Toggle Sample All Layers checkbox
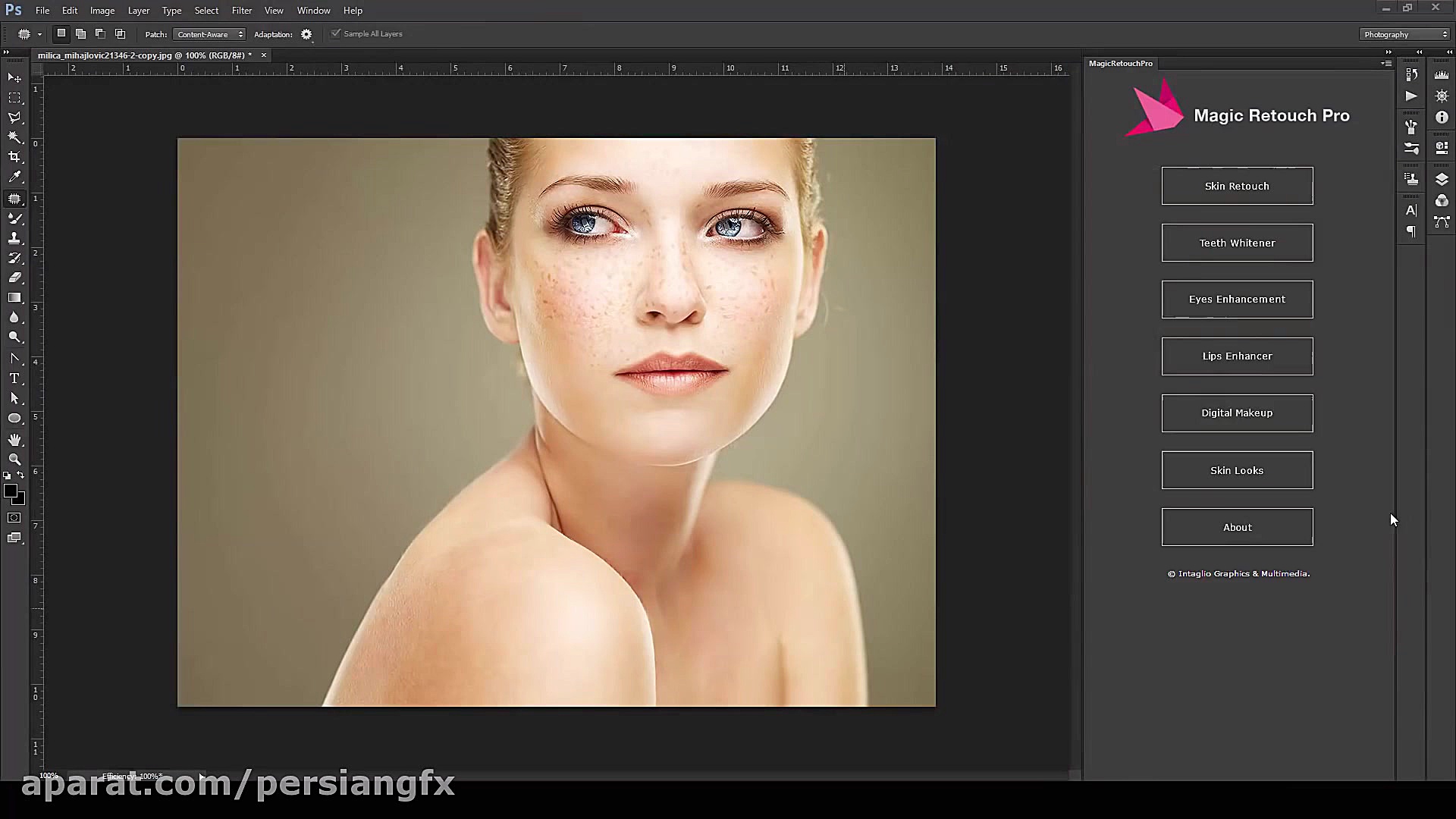1456x819 pixels. 336,33
